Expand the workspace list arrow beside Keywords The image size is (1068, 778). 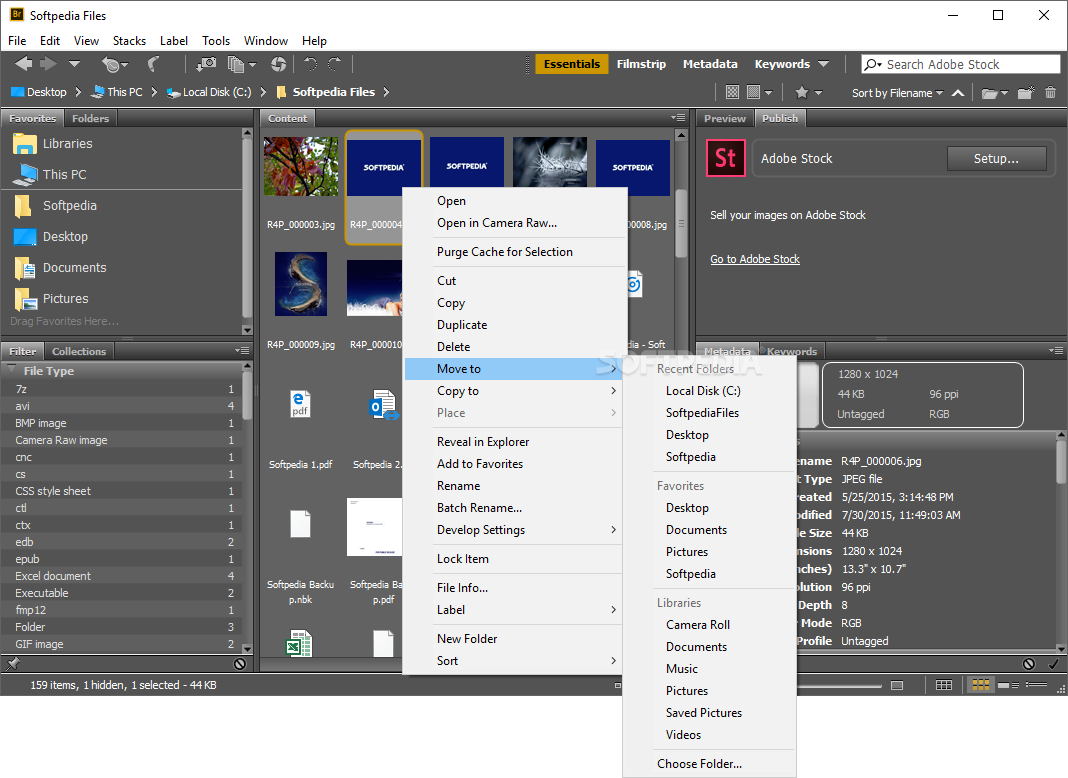pos(823,64)
